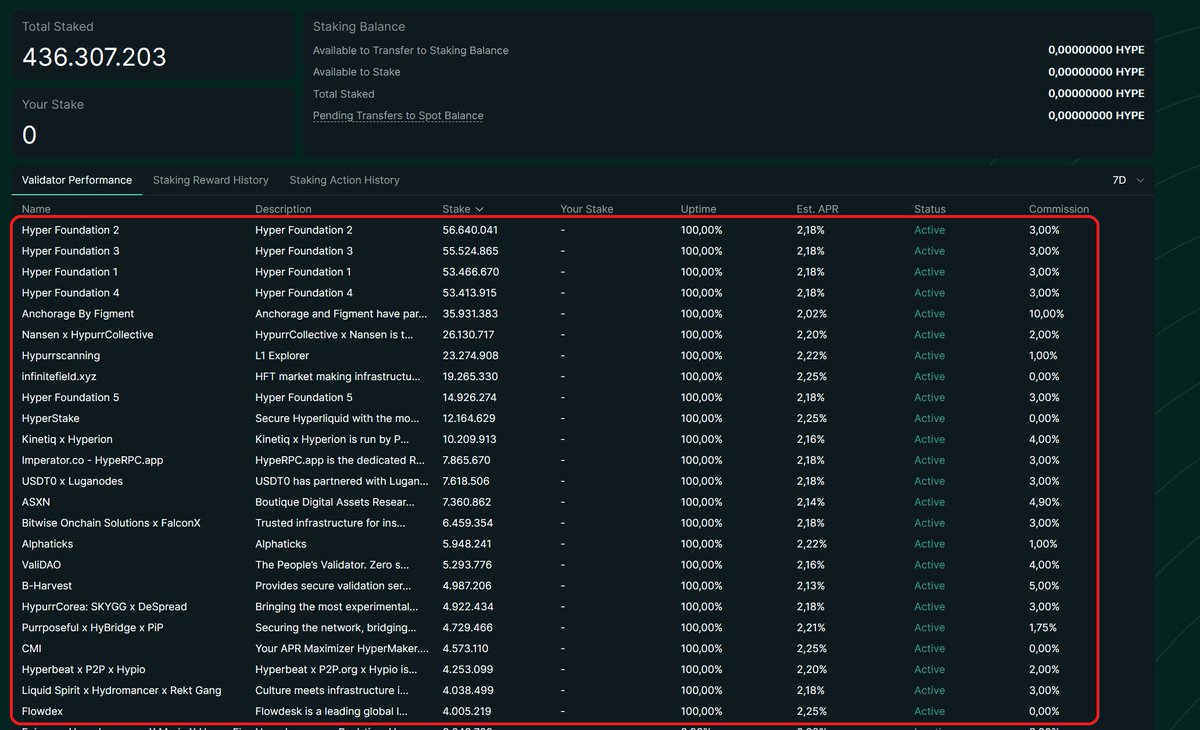Select the Hyper Foundation 1 validator name

pos(70,272)
